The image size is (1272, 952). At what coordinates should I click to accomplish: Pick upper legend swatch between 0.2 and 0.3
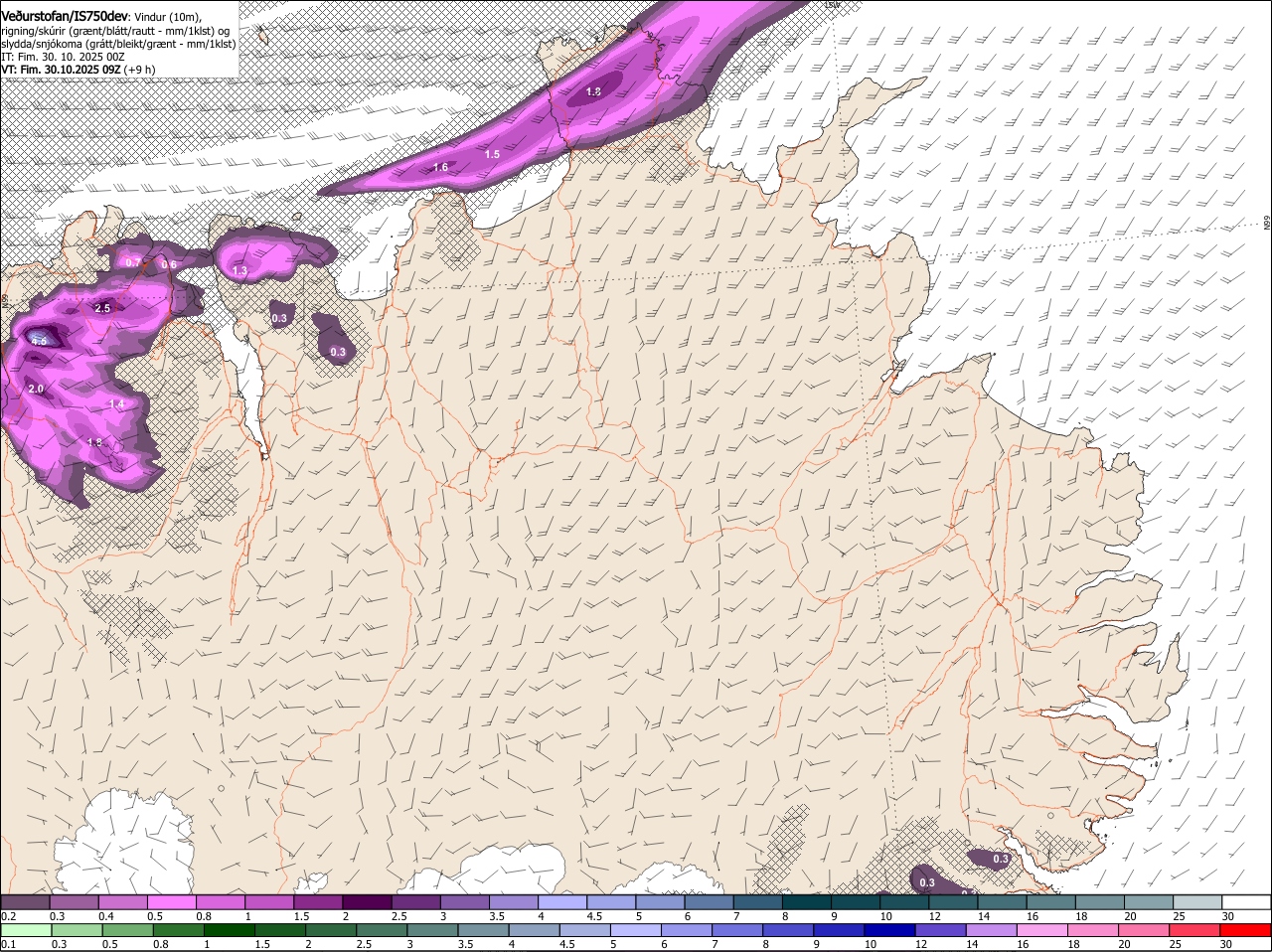point(25,902)
